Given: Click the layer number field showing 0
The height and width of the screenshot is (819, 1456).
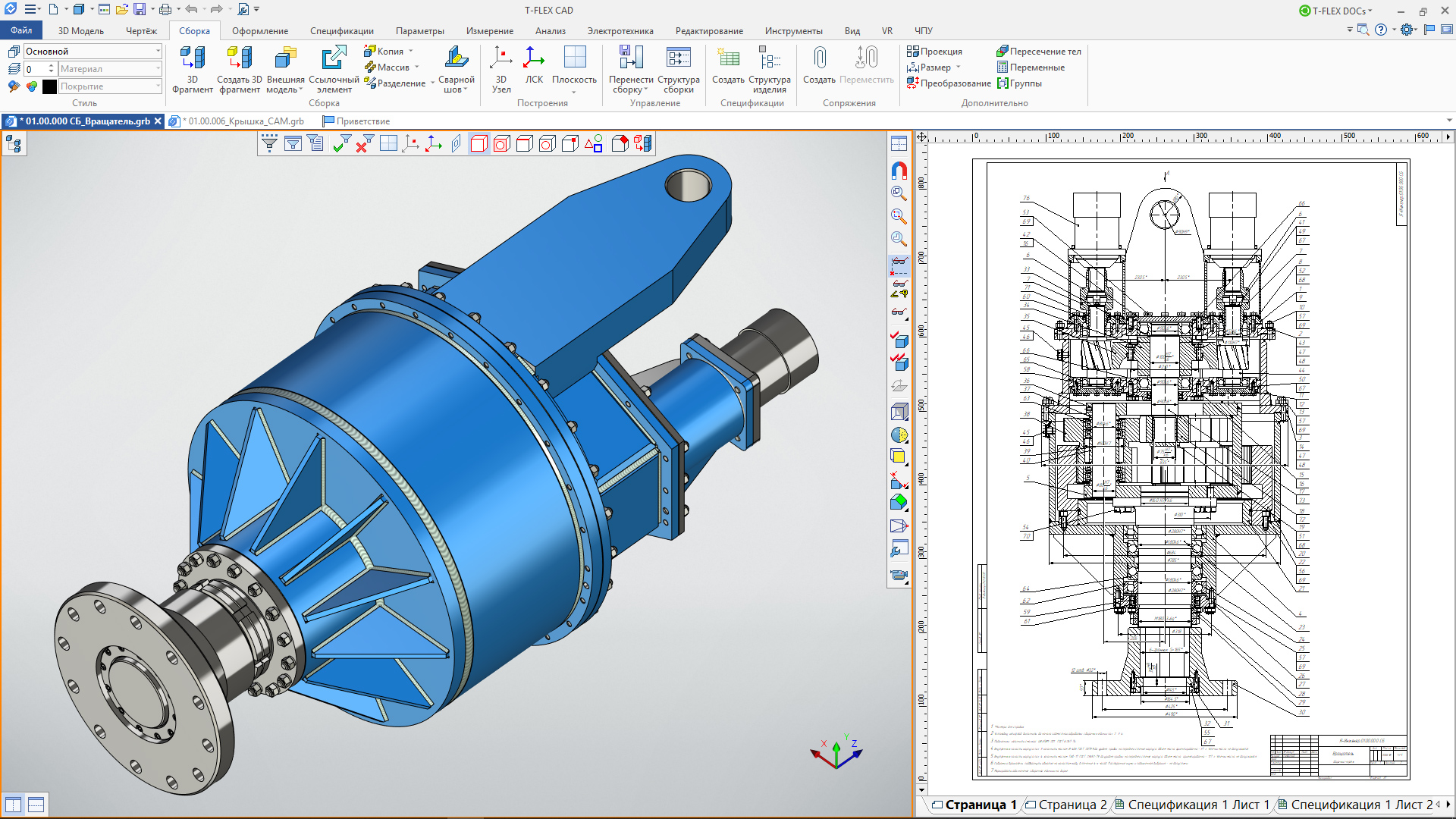Looking at the screenshot, I should (x=39, y=69).
